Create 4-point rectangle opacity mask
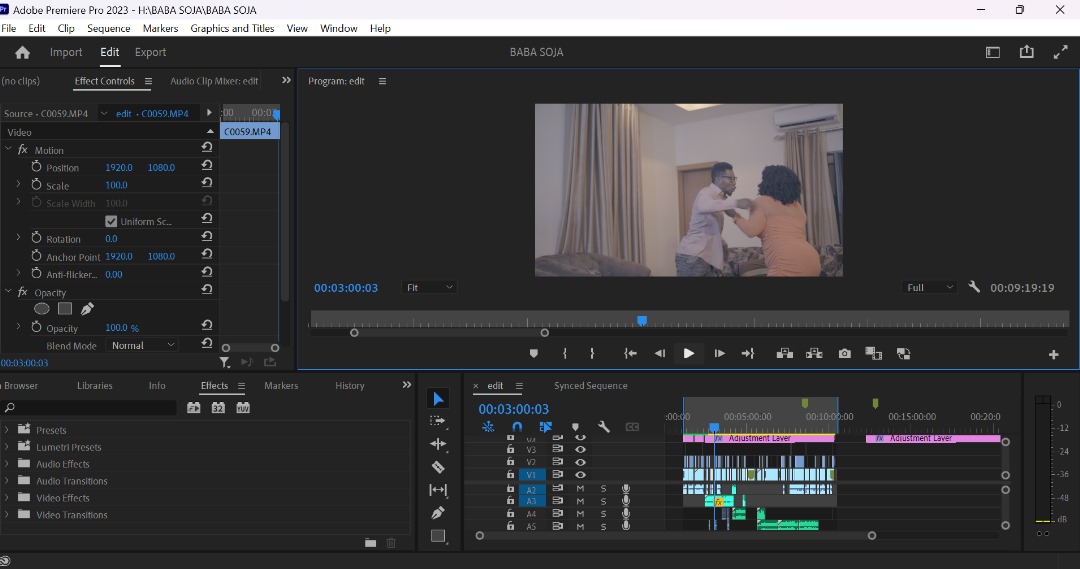 [65, 309]
